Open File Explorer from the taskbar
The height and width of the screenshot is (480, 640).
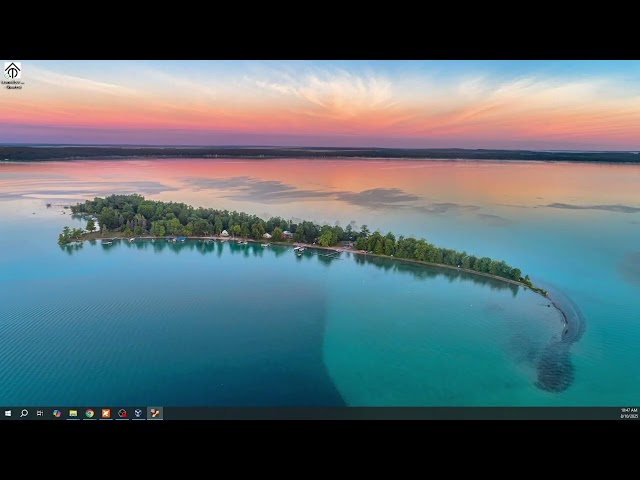(x=73, y=413)
